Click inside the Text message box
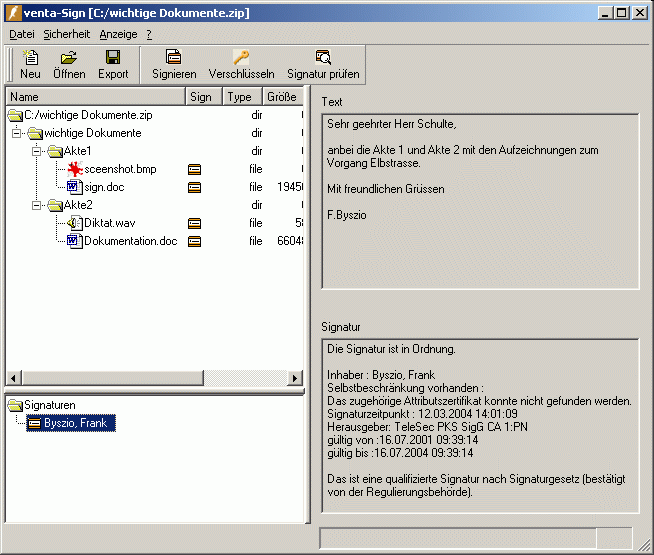Viewport: 654px width, 555px height. click(x=480, y=201)
